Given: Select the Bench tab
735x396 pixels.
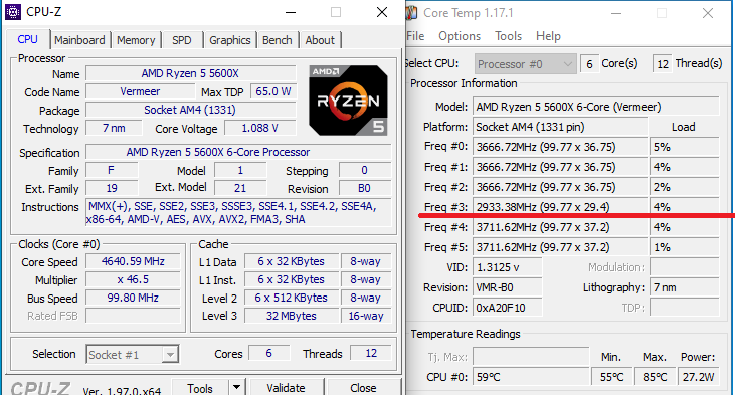Looking at the screenshot, I should 277,40.
